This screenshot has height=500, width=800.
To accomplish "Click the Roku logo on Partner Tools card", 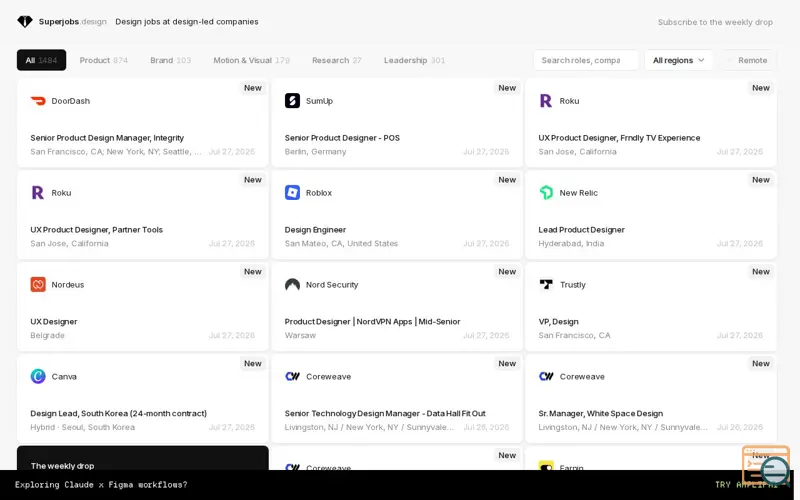I will (x=38, y=193).
